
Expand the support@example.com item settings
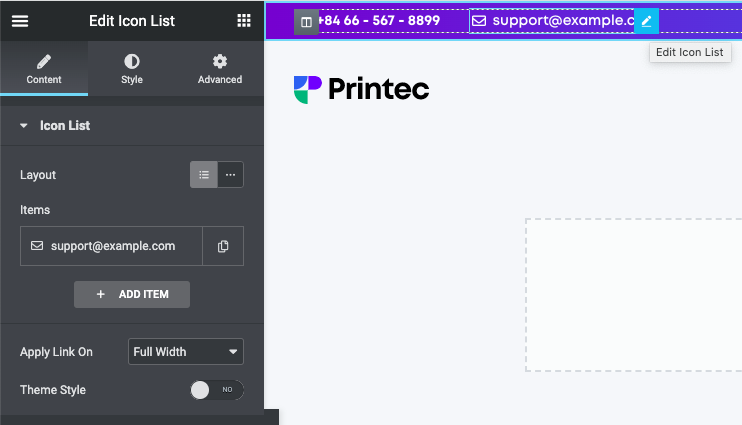(112, 246)
